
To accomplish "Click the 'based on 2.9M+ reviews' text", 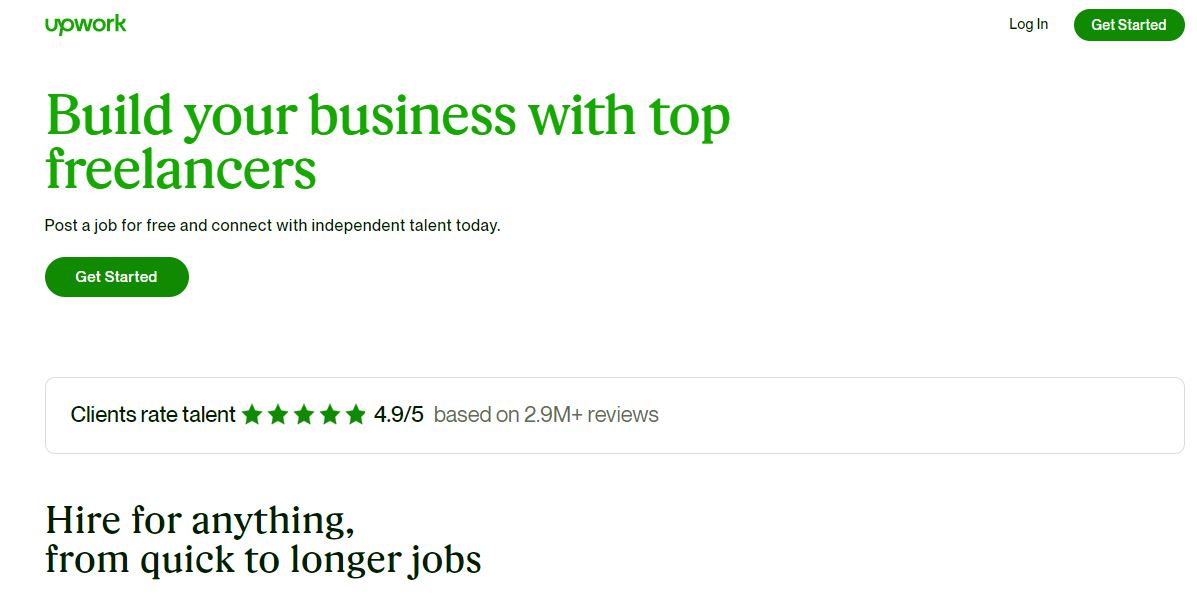I will point(546,415).
